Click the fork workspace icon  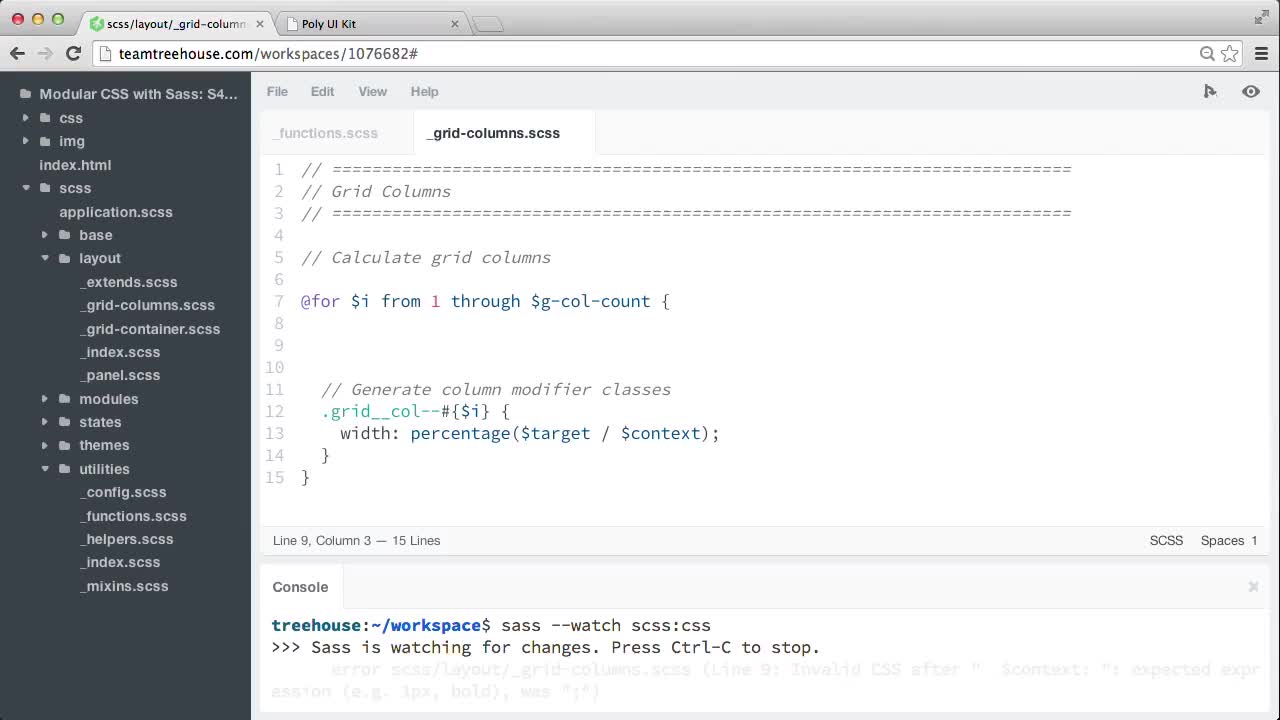tap(1210, 91)
